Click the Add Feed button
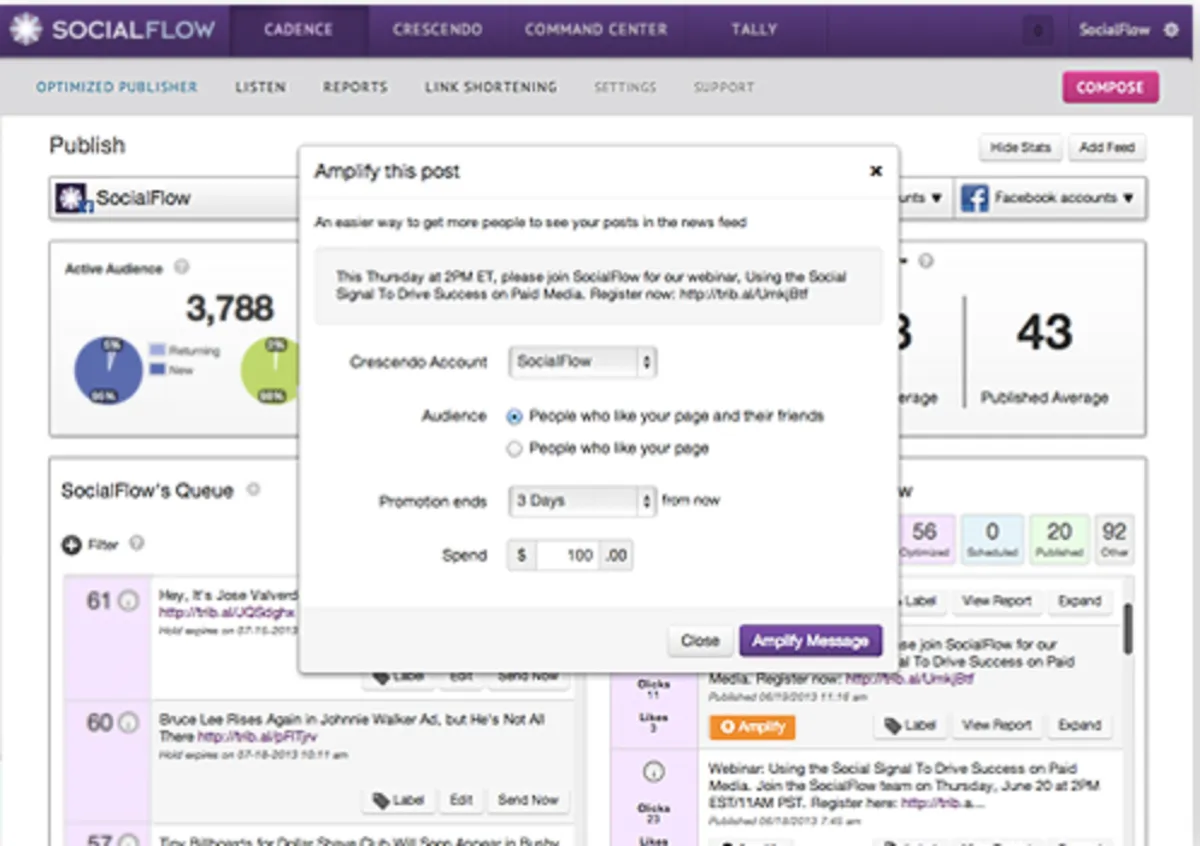Screen dimensions: 1200x846 pyautogui.click(x=1107, y=147)
